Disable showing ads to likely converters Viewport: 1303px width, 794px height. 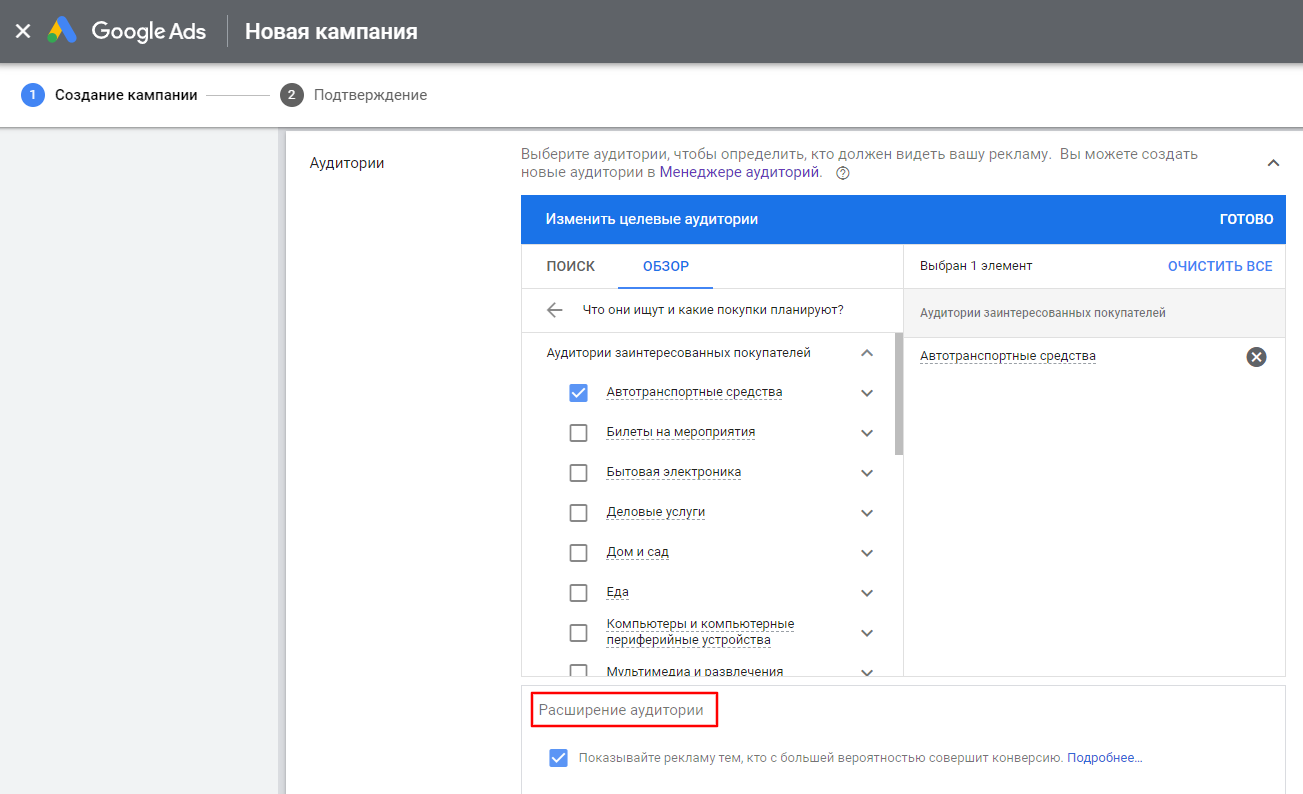click(558, 757)
